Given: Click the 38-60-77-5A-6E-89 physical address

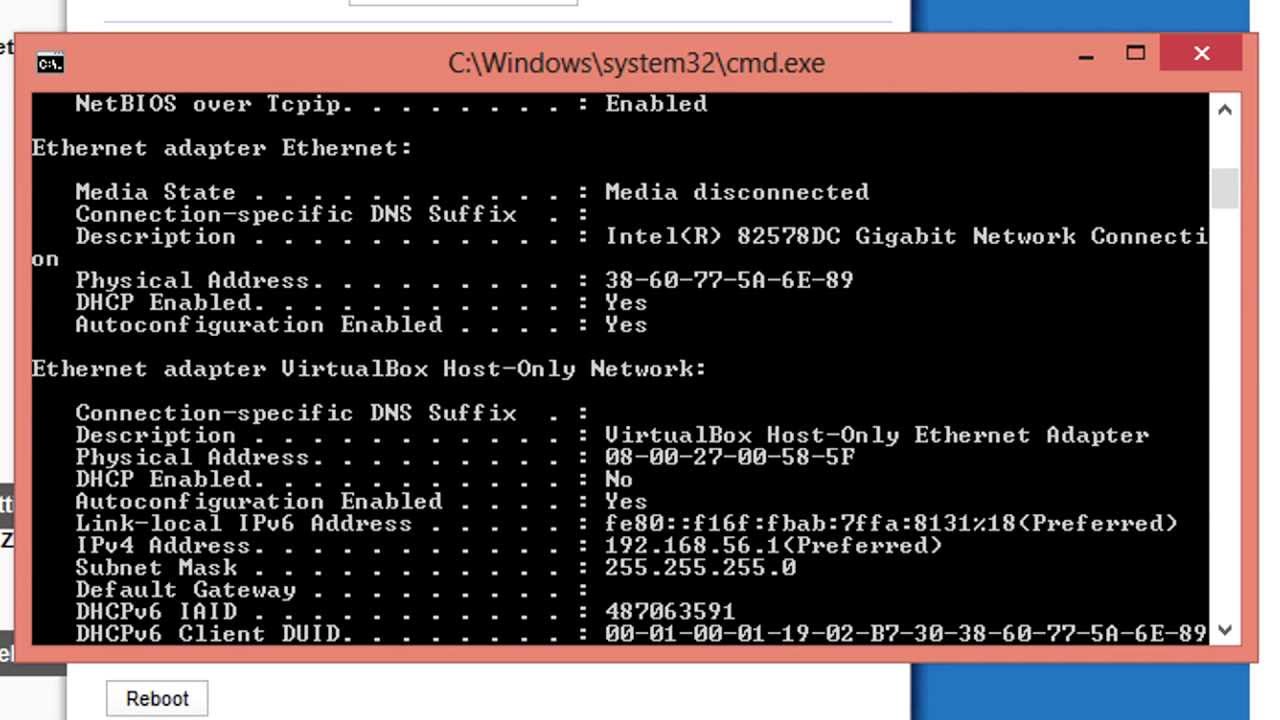Looking at the screenshot, I should tap(729, 280).
